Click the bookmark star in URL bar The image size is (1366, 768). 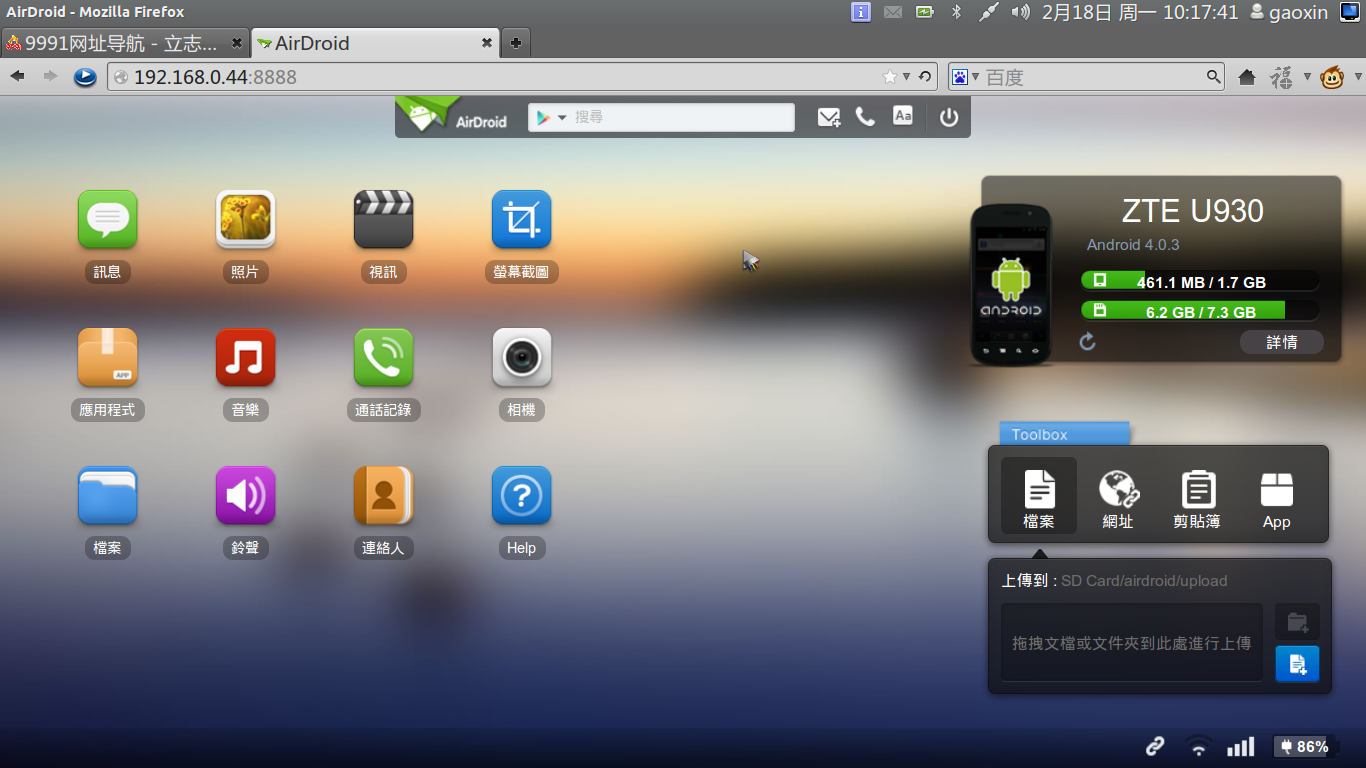(890, 77)
